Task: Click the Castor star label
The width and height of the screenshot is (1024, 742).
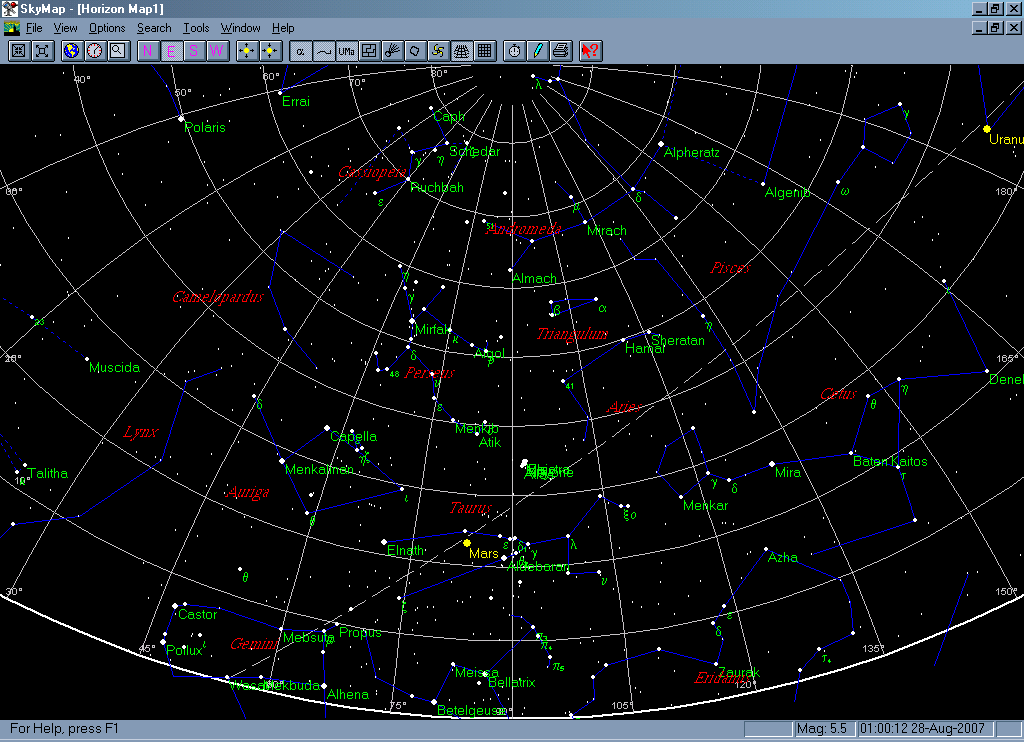Action: [x=198, y=615]
